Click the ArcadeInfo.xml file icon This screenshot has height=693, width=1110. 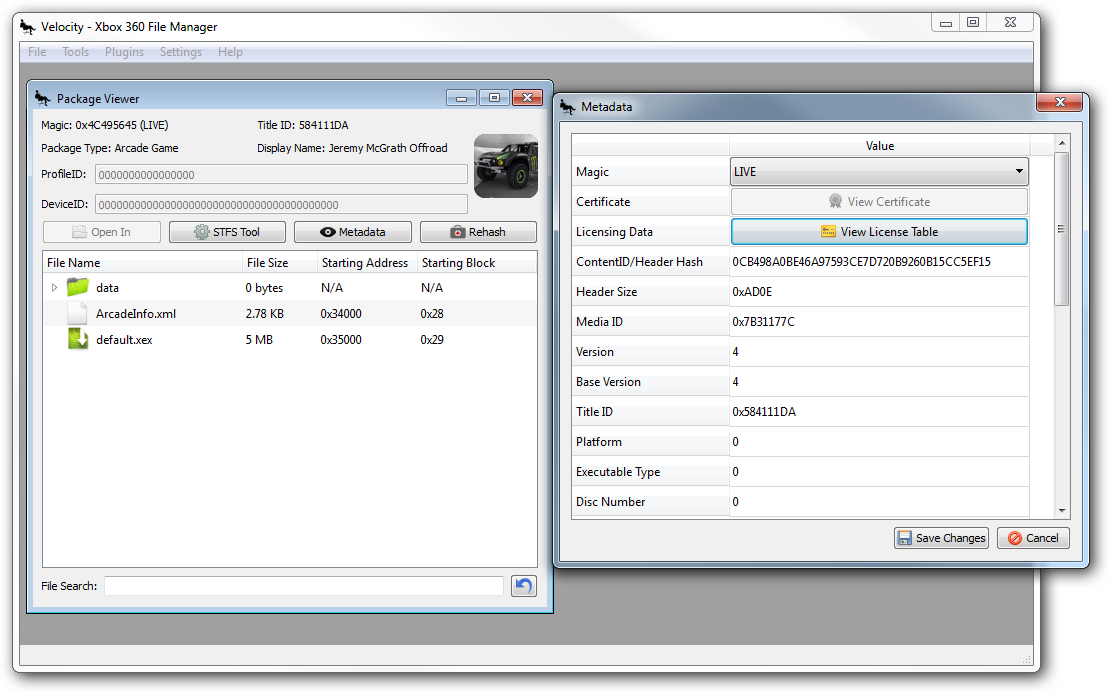pyautogui.click(x=78, y=313)
